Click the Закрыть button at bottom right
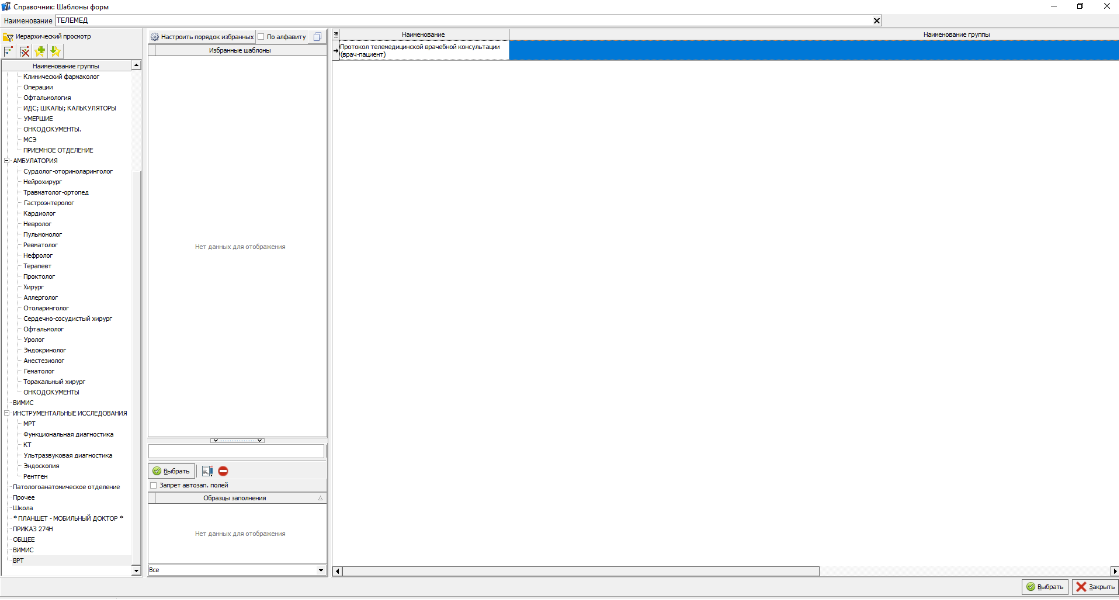 1094,586
